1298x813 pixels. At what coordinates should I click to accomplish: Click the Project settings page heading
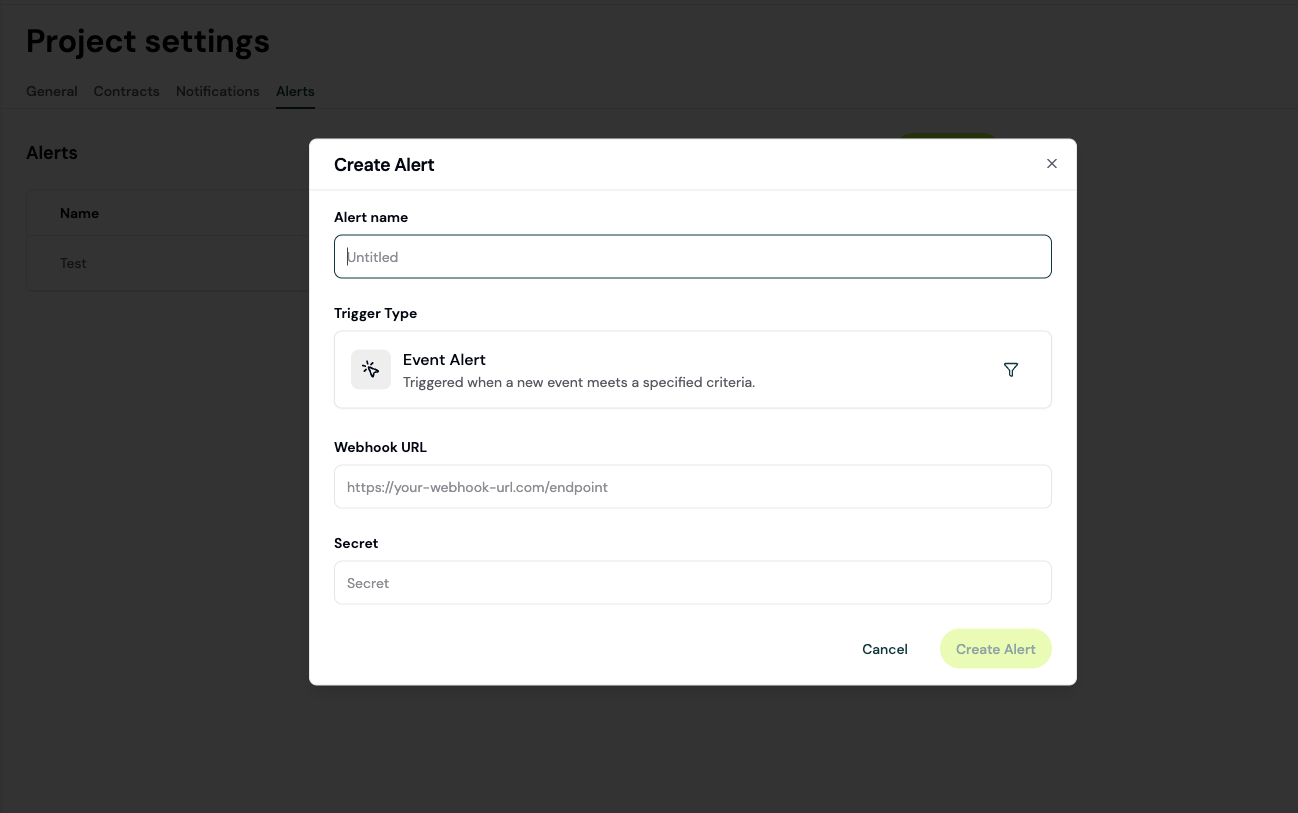pyautogui.click(x=148, y=41)
